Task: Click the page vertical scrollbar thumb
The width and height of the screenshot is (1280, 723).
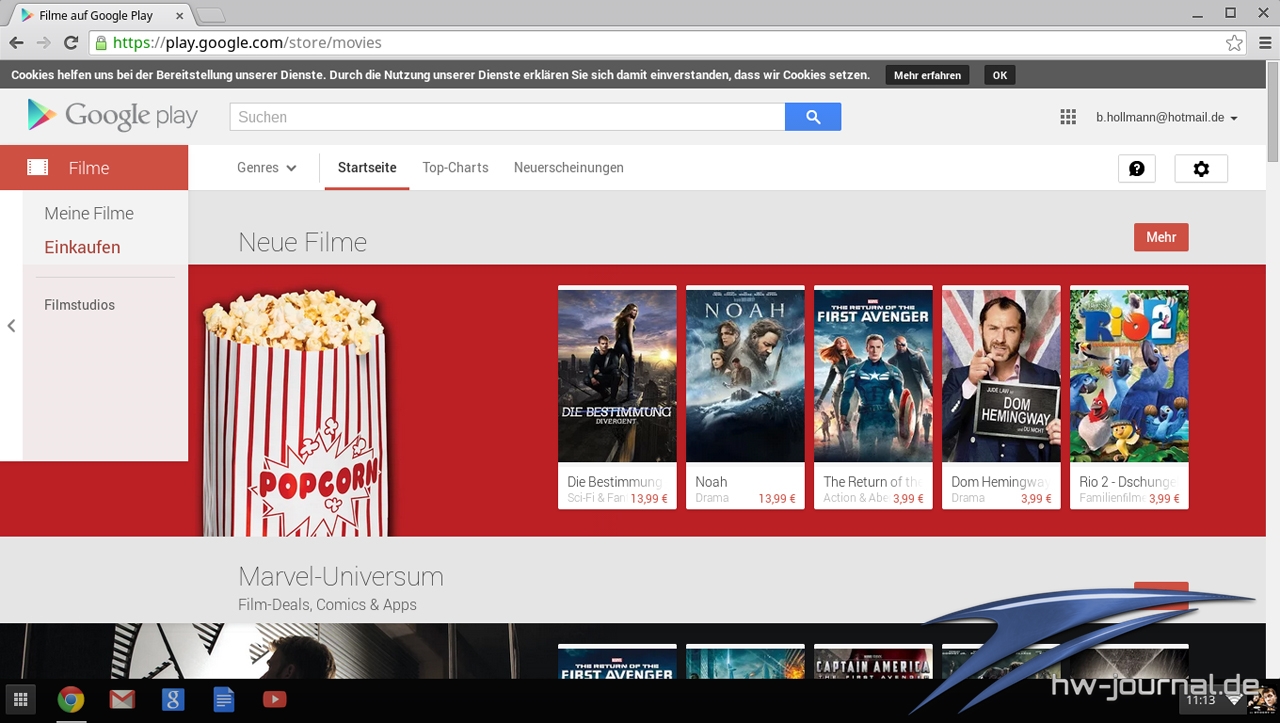Action: (1273, 110)
